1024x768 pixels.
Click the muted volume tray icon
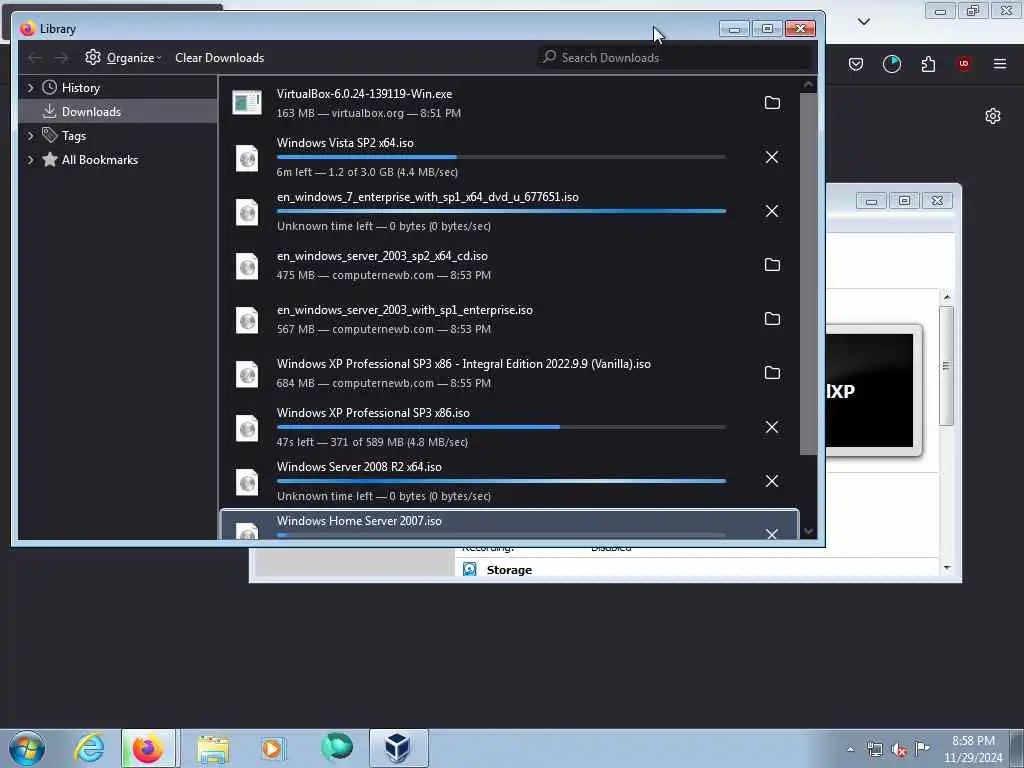(x=899, y=750)
